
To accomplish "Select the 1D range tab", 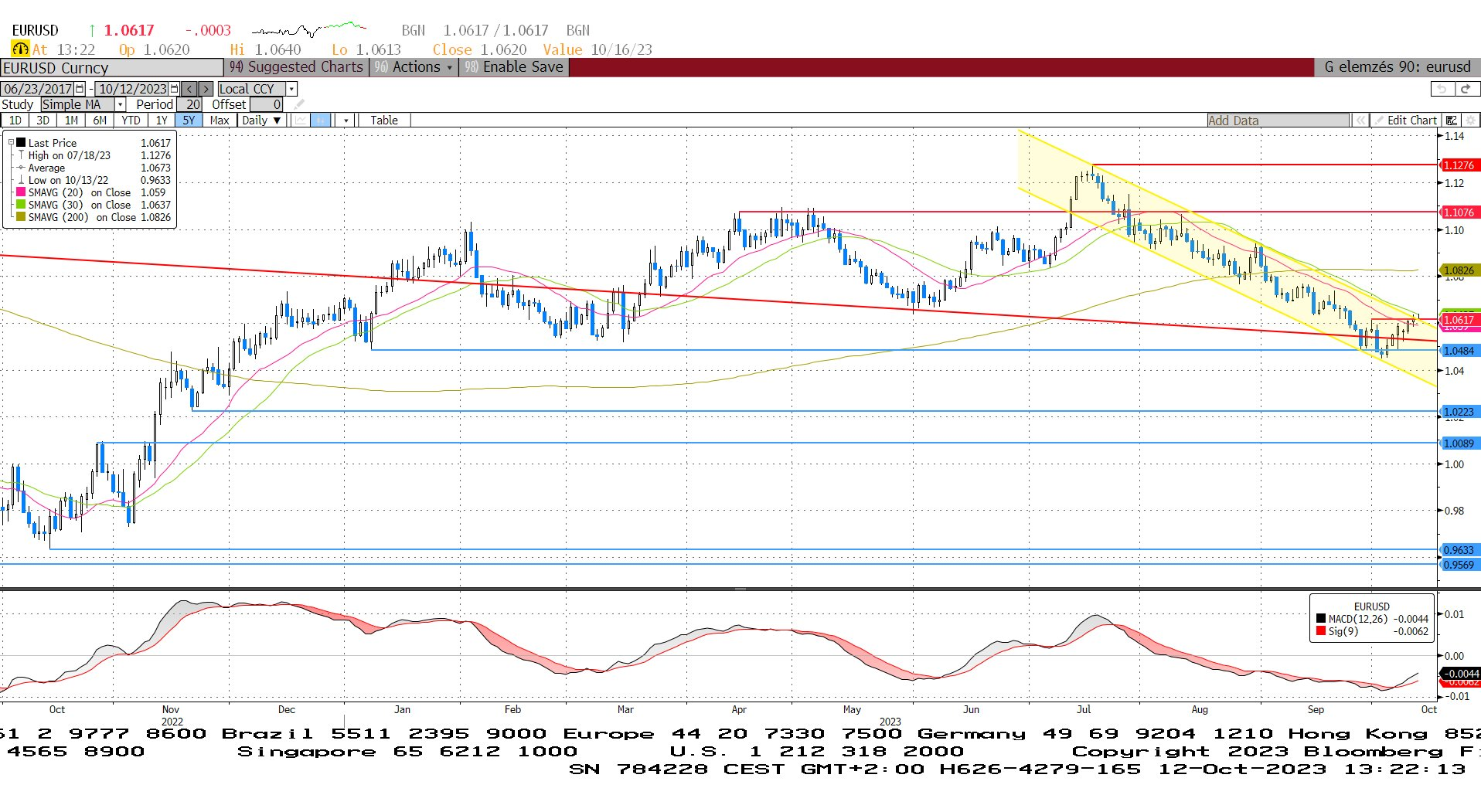I will coord(15,121).
